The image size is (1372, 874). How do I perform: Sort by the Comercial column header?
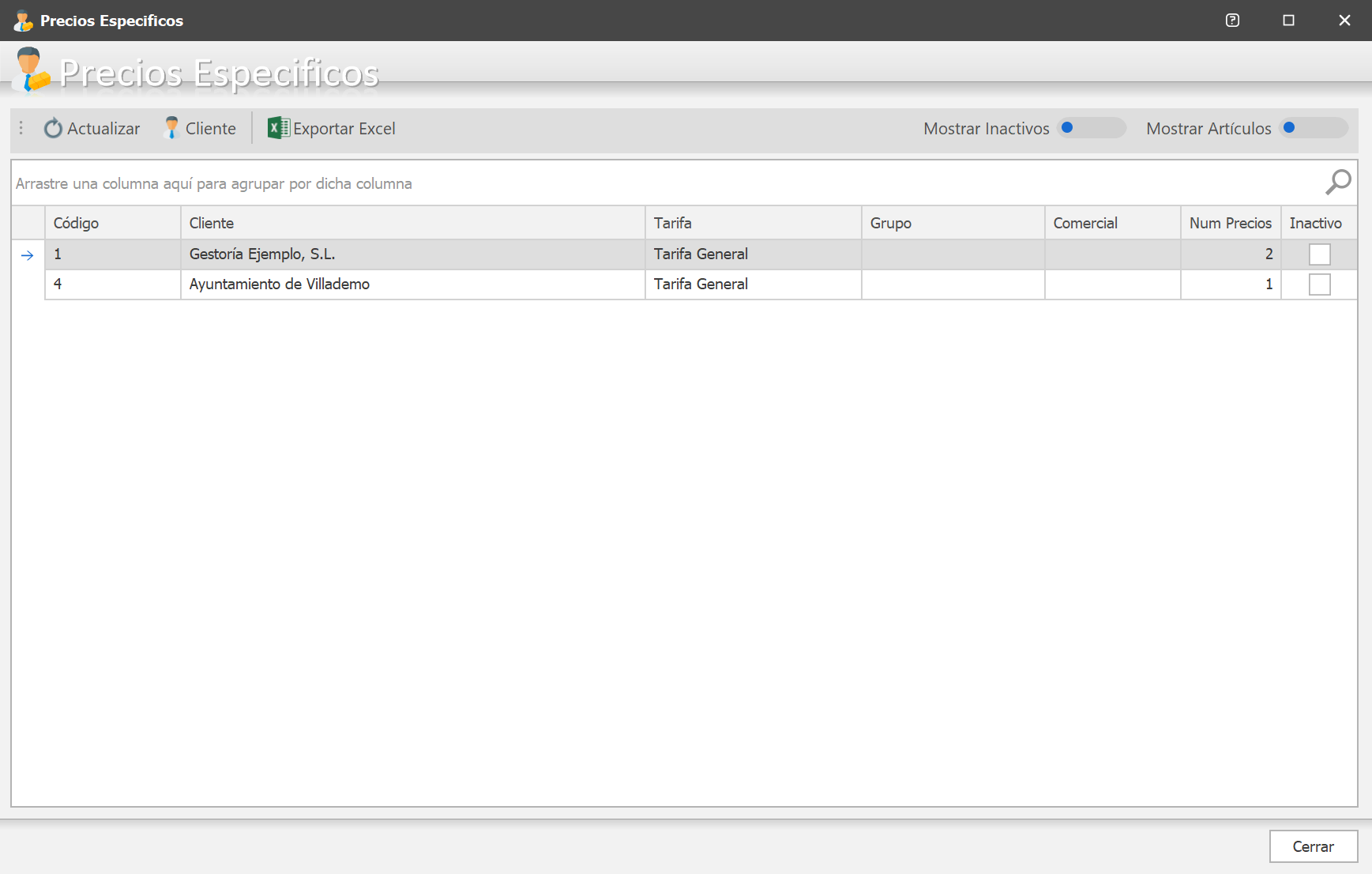click(1113, 223)
